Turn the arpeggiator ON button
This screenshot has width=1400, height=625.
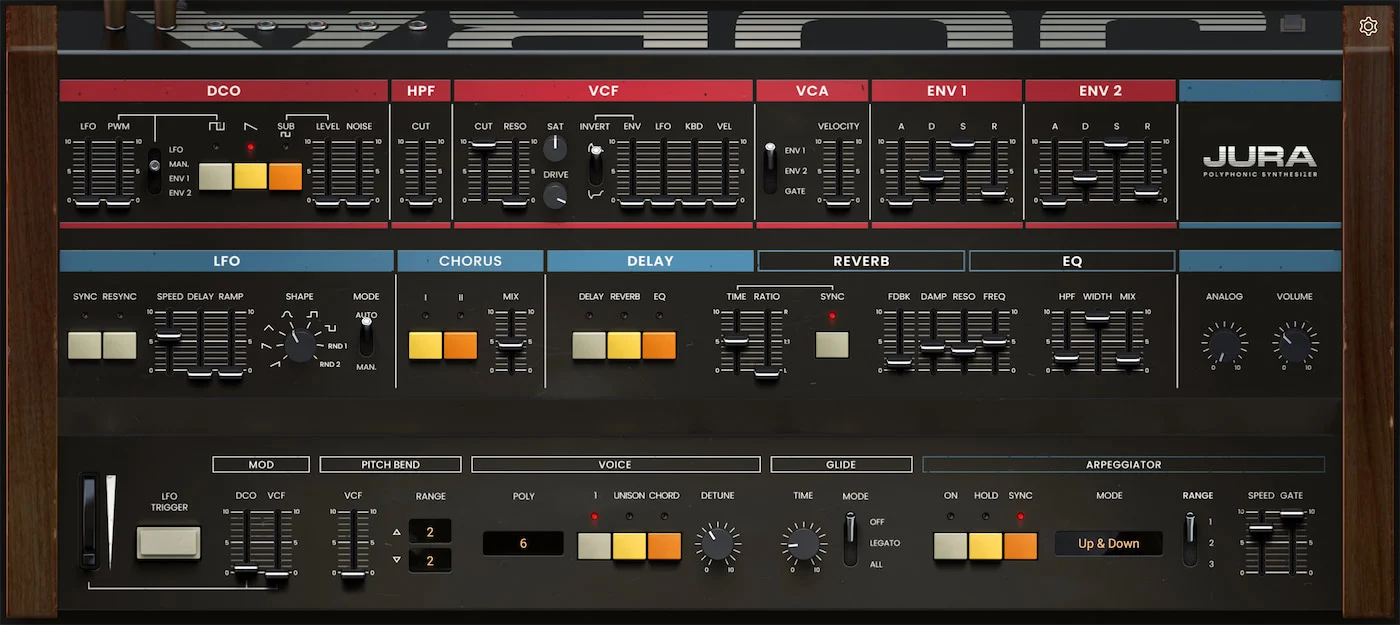point(950,546)
